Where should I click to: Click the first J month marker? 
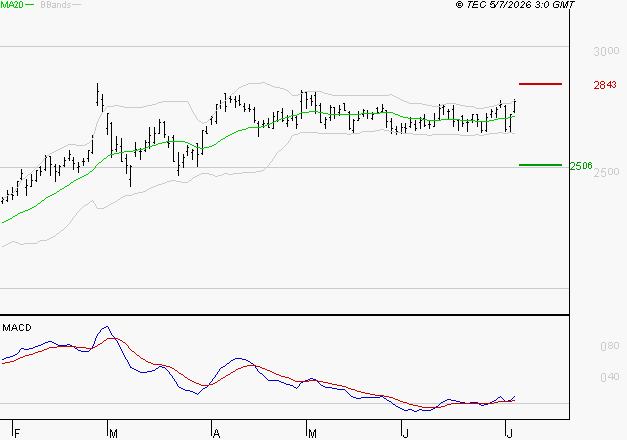tap(406, 434)
